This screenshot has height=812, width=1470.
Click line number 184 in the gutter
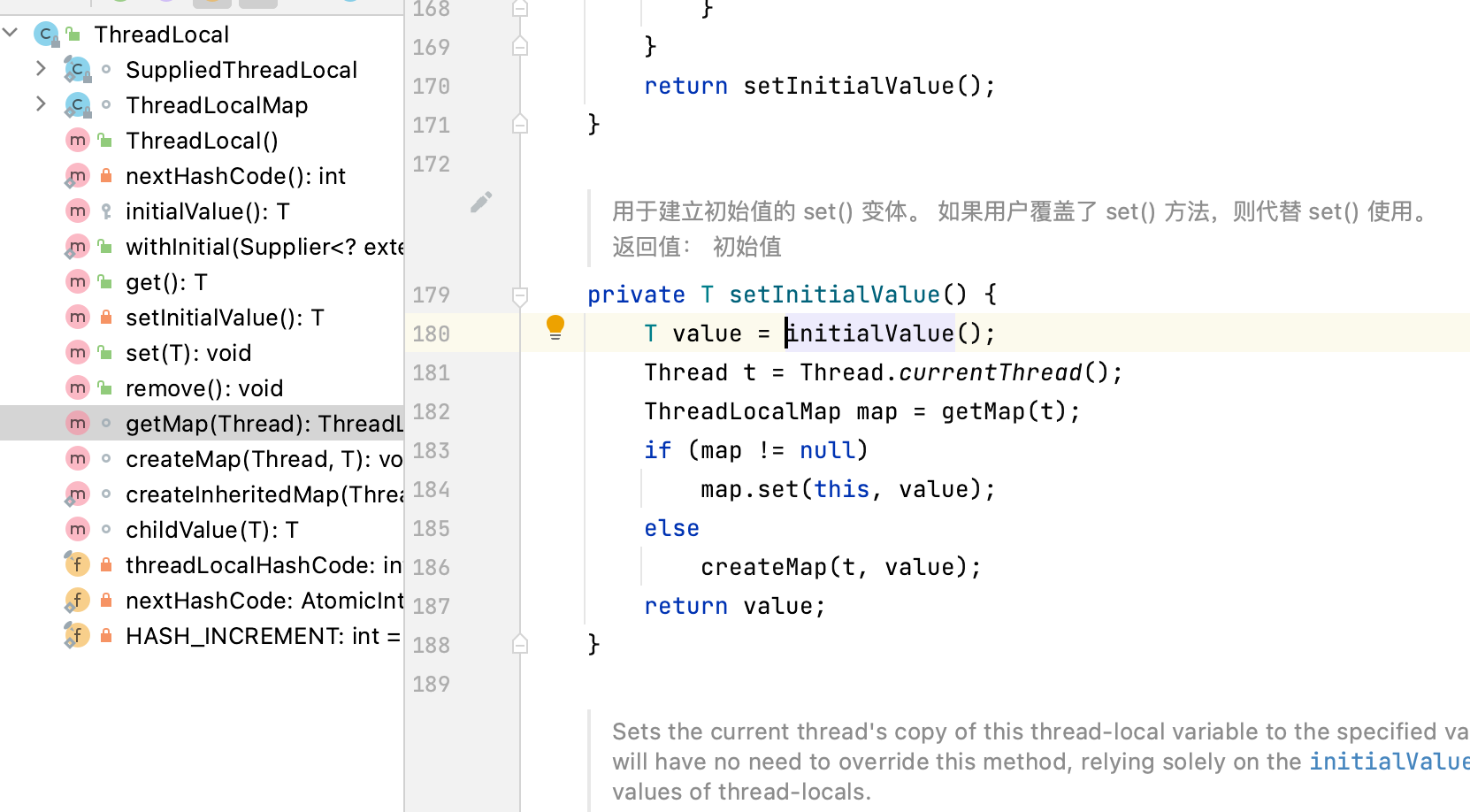pos(431,490)
